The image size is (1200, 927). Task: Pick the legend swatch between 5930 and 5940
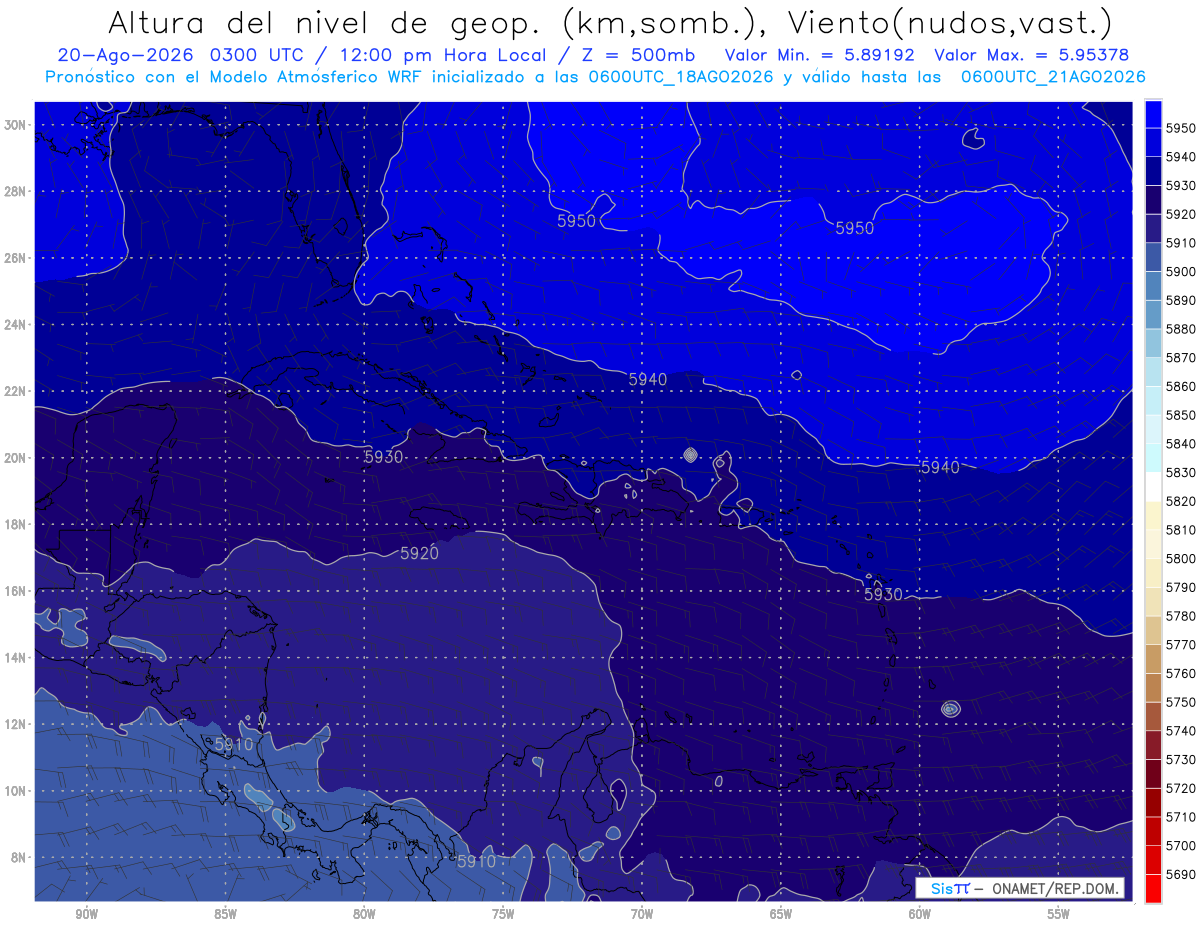[1153, 171]
